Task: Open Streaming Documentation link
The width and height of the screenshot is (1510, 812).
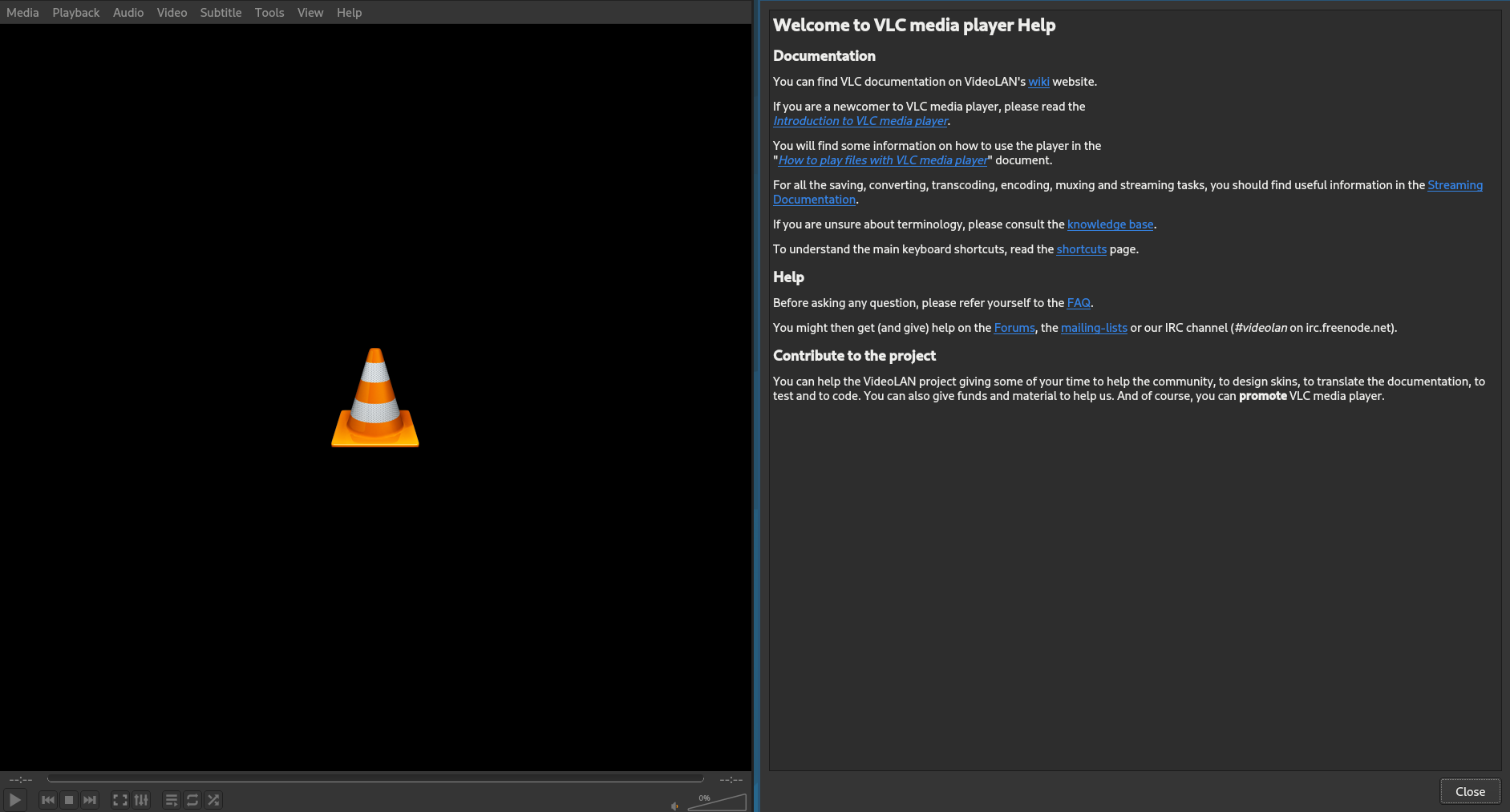Action: (x=1455, y=185)
